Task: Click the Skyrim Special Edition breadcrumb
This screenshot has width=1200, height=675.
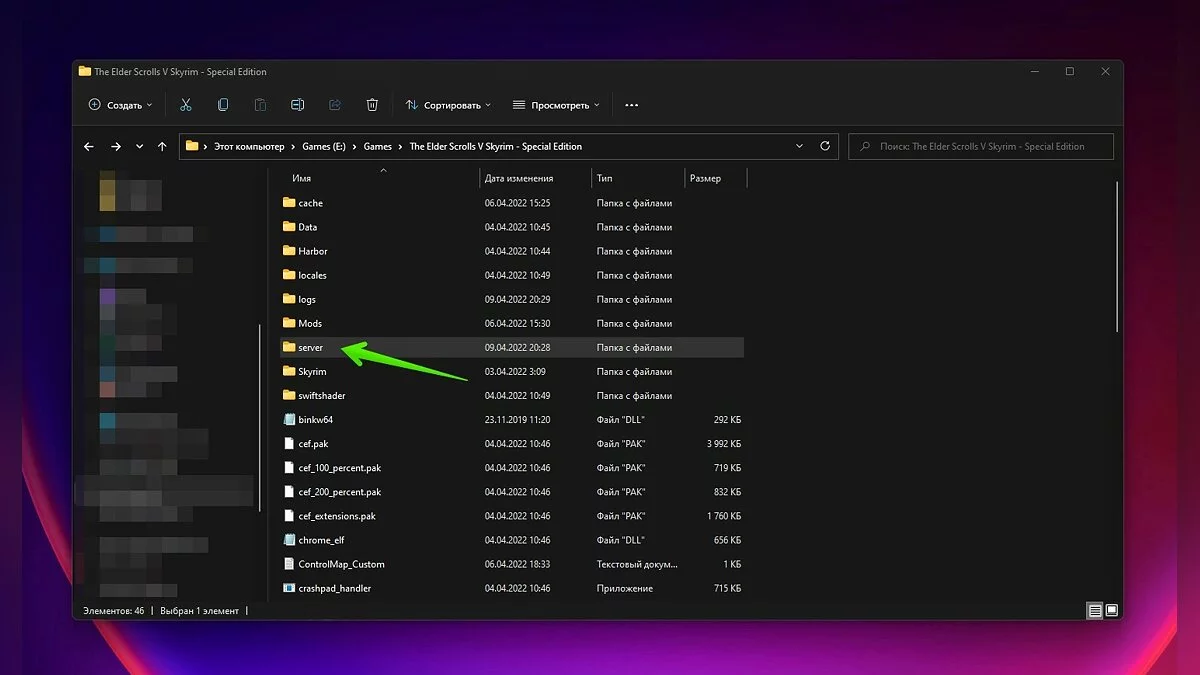Action: (496, 146)
